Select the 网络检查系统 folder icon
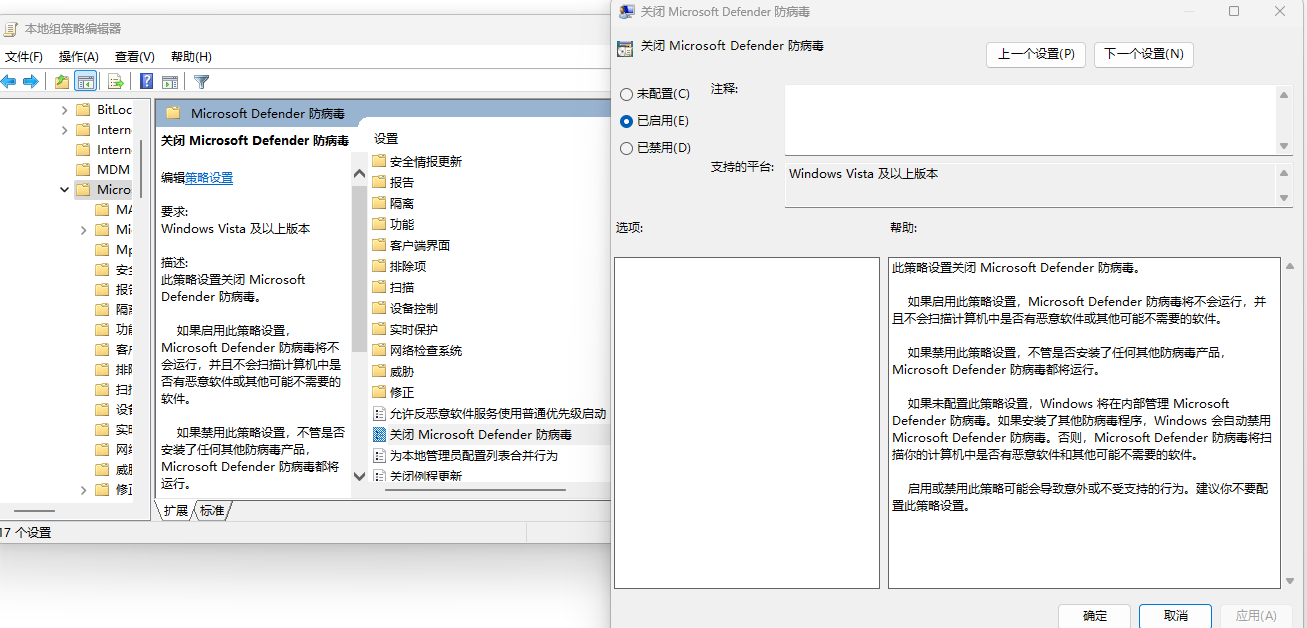The image size is (1307, 628). pos(379,350)
